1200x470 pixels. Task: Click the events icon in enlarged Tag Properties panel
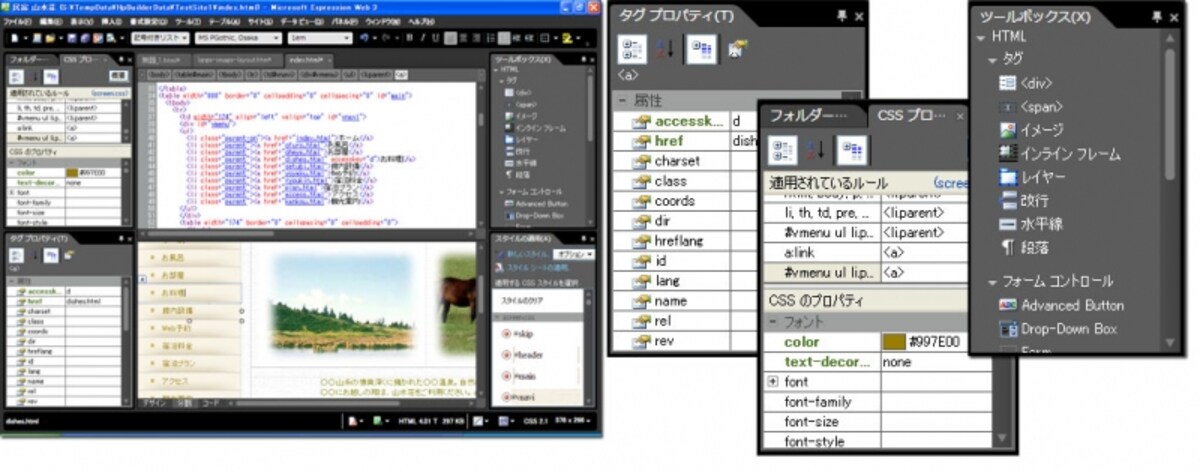(x=737, y=50)
